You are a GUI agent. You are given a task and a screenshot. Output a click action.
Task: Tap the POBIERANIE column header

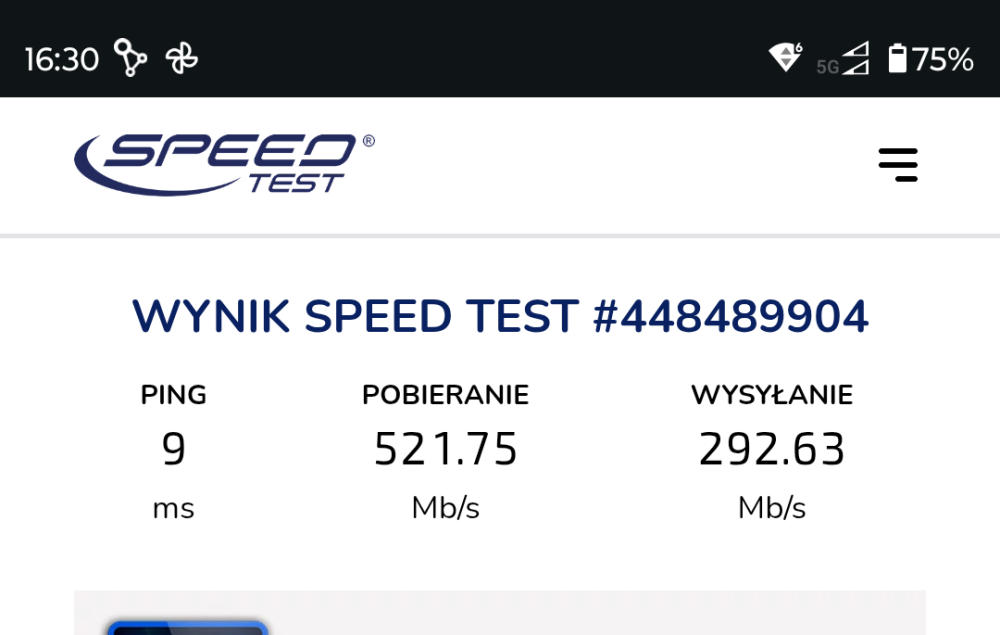[x=445, y=394]
